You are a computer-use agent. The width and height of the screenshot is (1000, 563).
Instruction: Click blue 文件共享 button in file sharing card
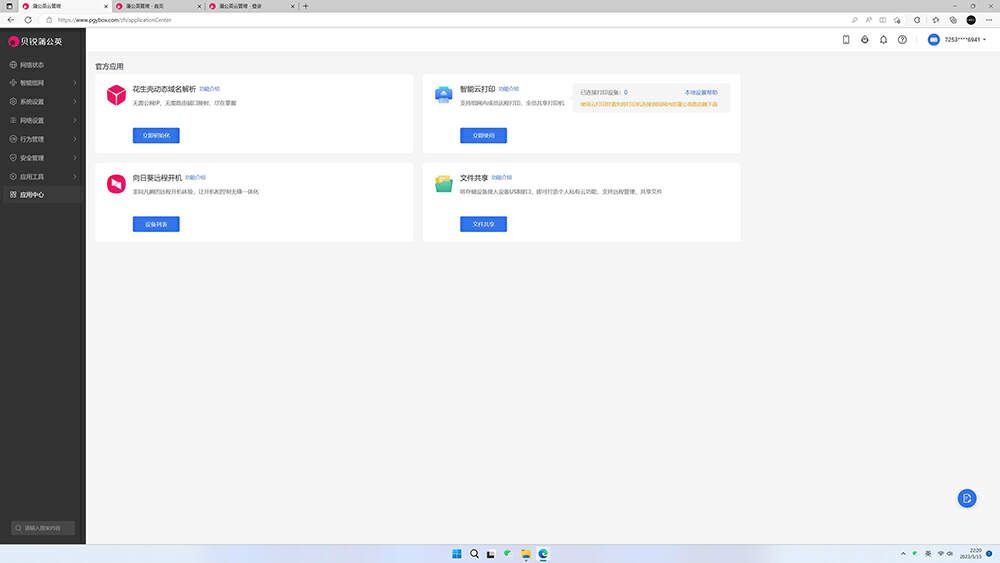(483, 224)
